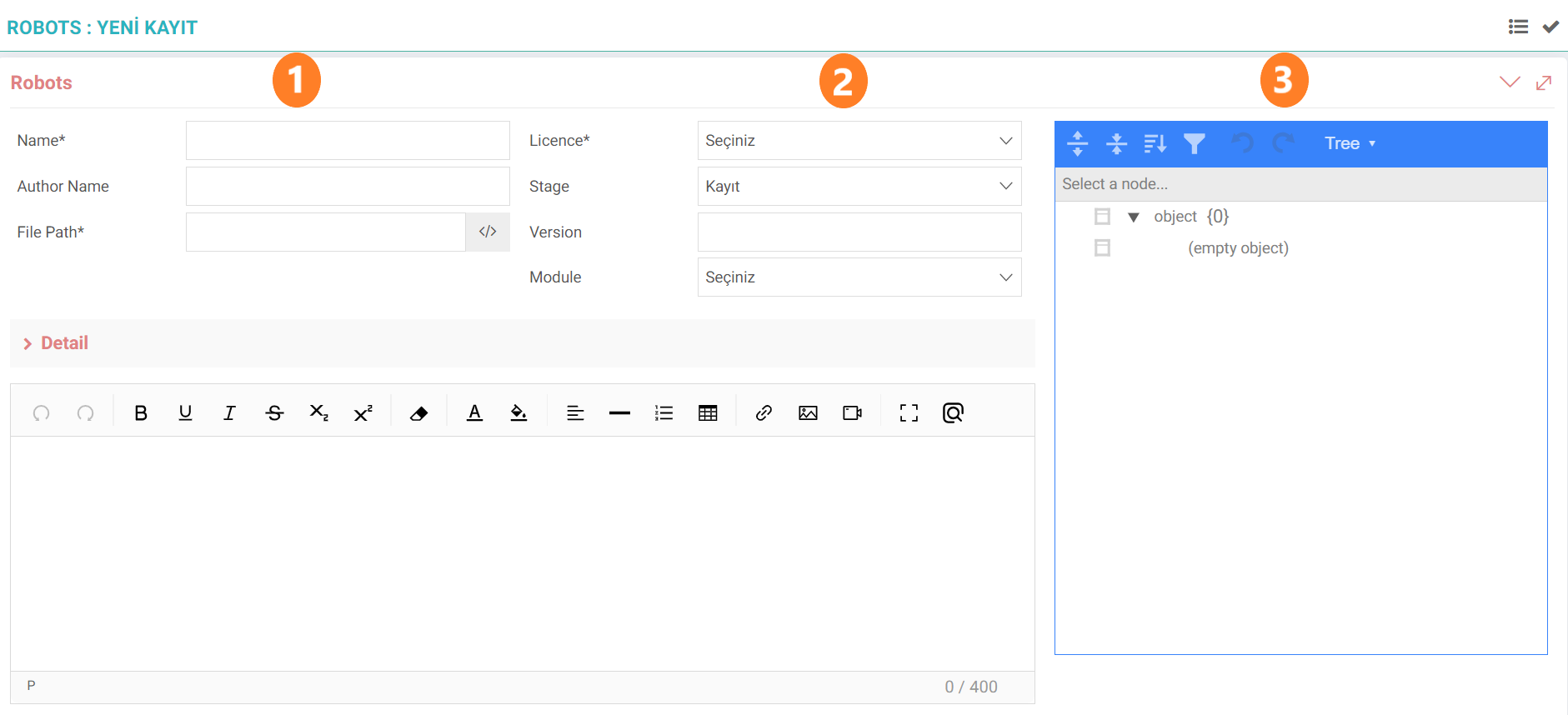Insert an image via the toolbar icon
The width and height of the screenshot is (1568, 715).
tap(808, 412)
